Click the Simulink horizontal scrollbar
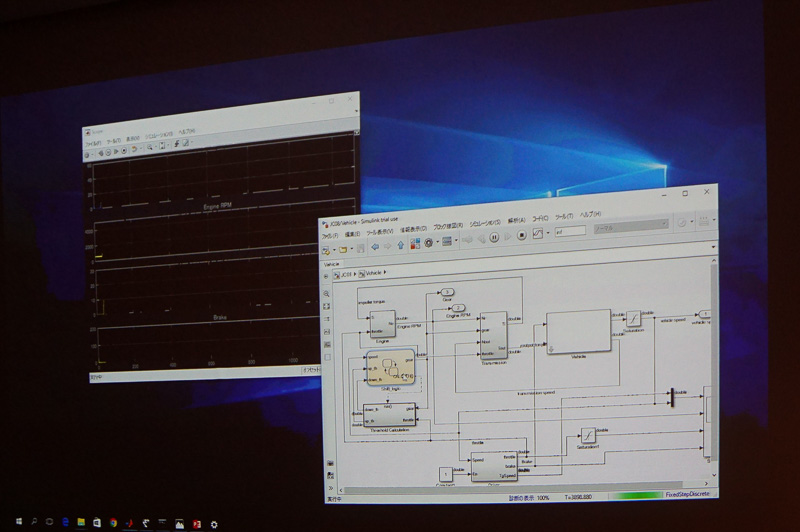Screen dimensions: 800x532 tap(514, 485)
